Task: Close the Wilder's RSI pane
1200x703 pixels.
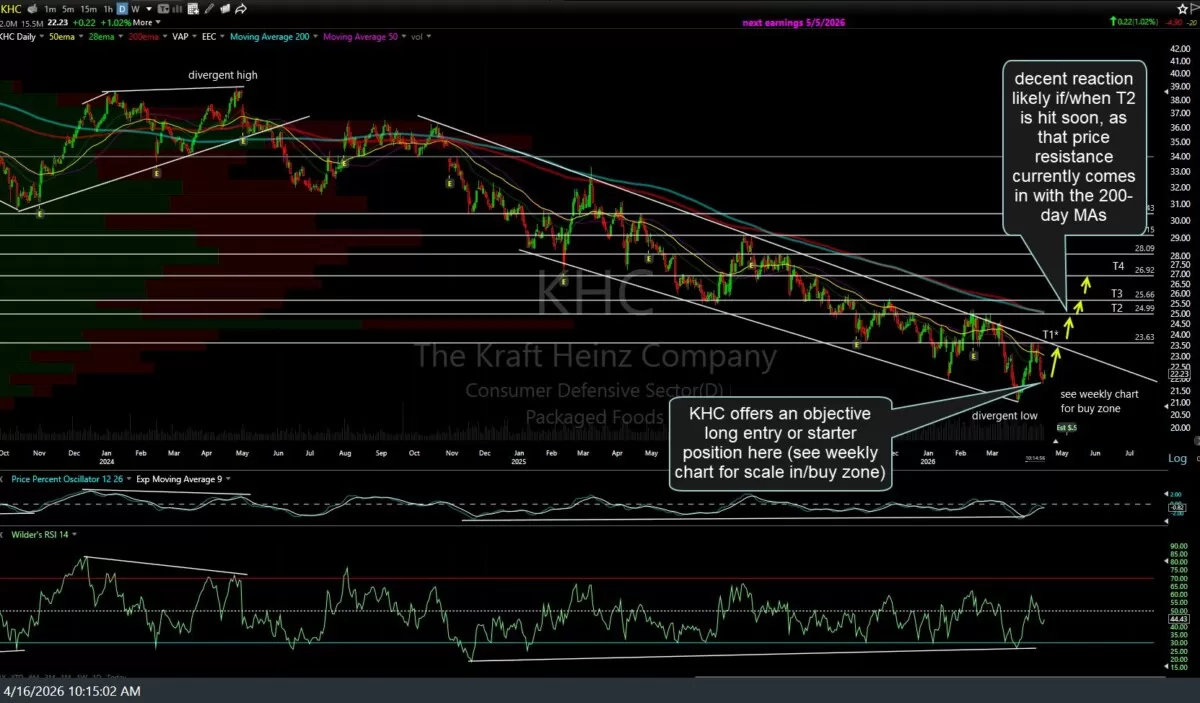Action: (3, 534)
